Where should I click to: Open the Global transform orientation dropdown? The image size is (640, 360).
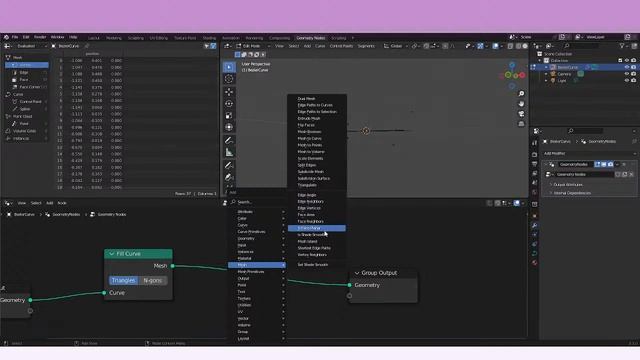[396, 46]
